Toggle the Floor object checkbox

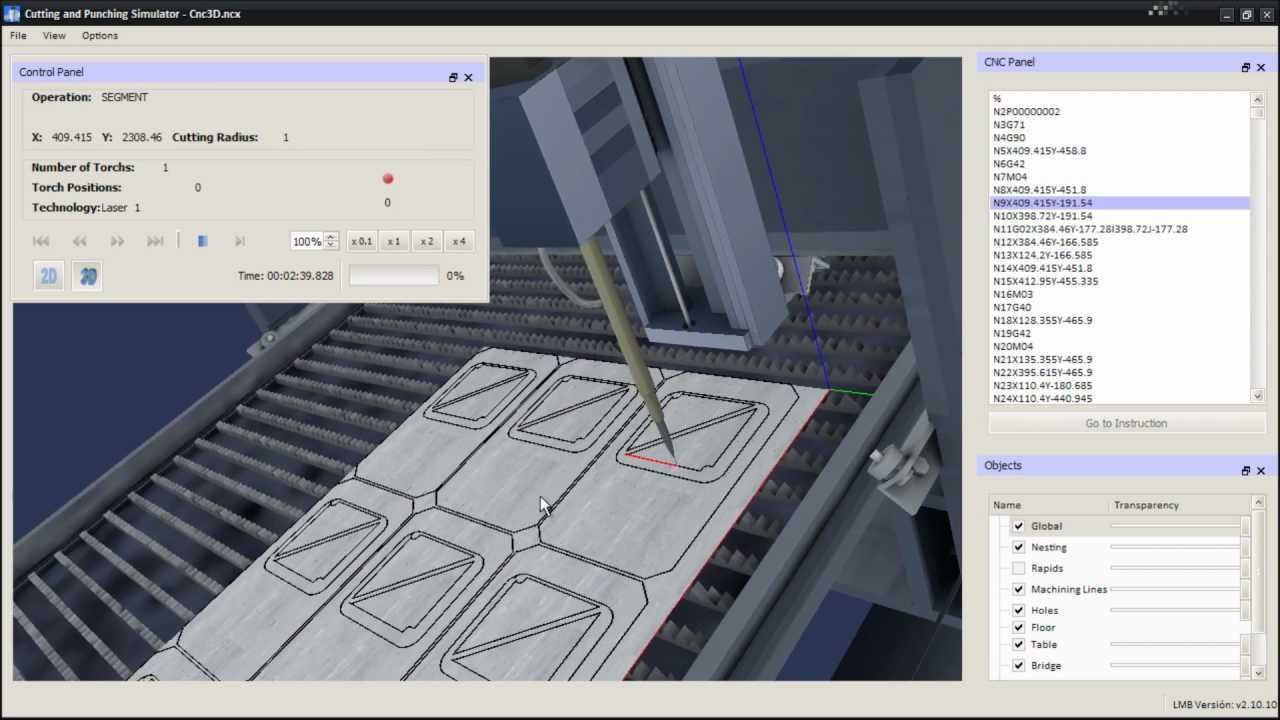click(x=1018, y=627)
